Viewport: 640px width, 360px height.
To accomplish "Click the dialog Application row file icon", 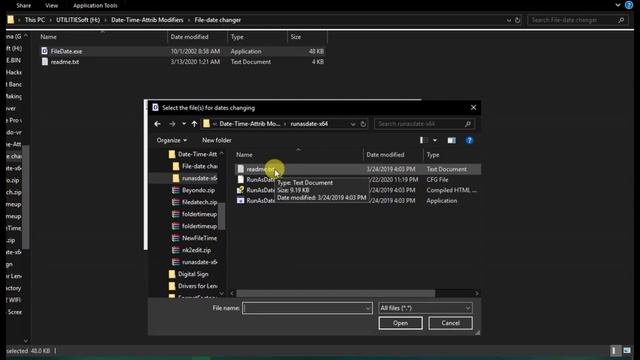I will (241, 200).
